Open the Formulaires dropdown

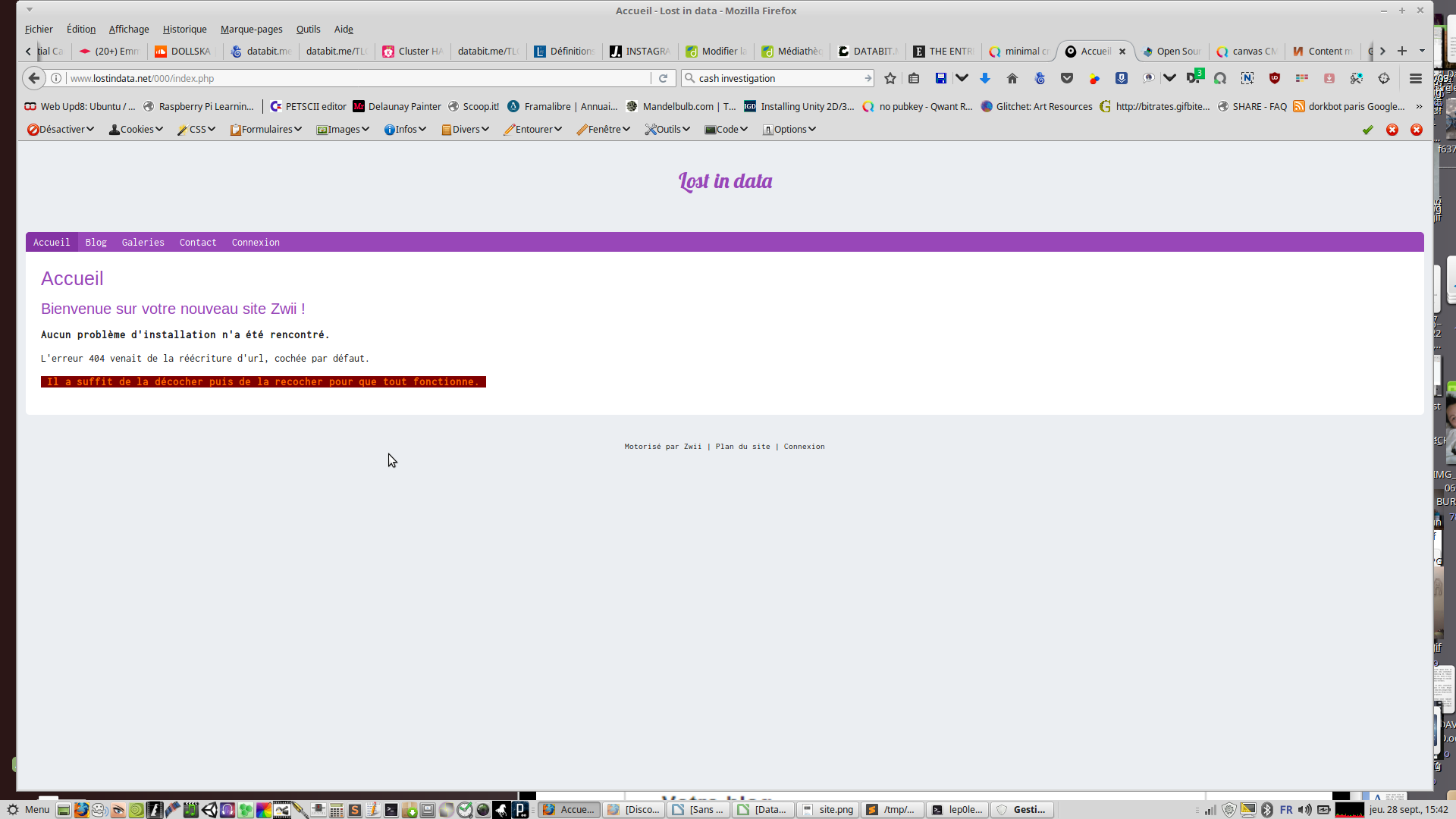point(266,130)
